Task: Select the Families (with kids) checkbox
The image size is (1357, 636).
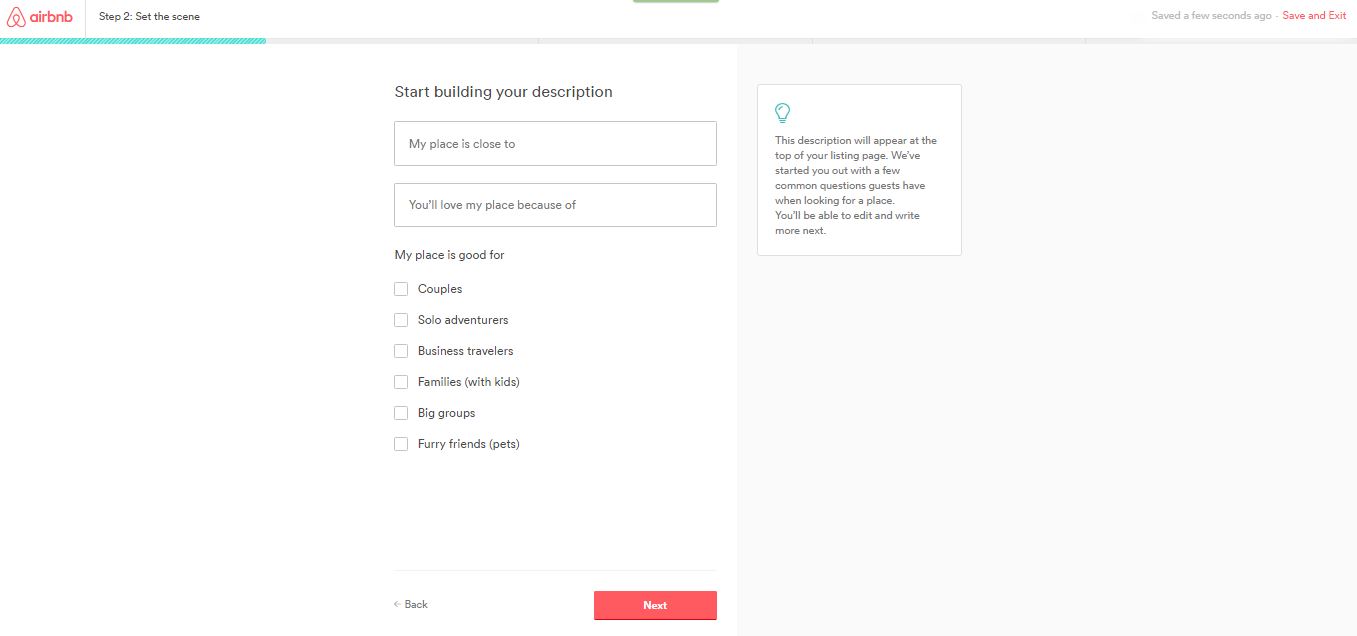Action: (x=401, y=382)
